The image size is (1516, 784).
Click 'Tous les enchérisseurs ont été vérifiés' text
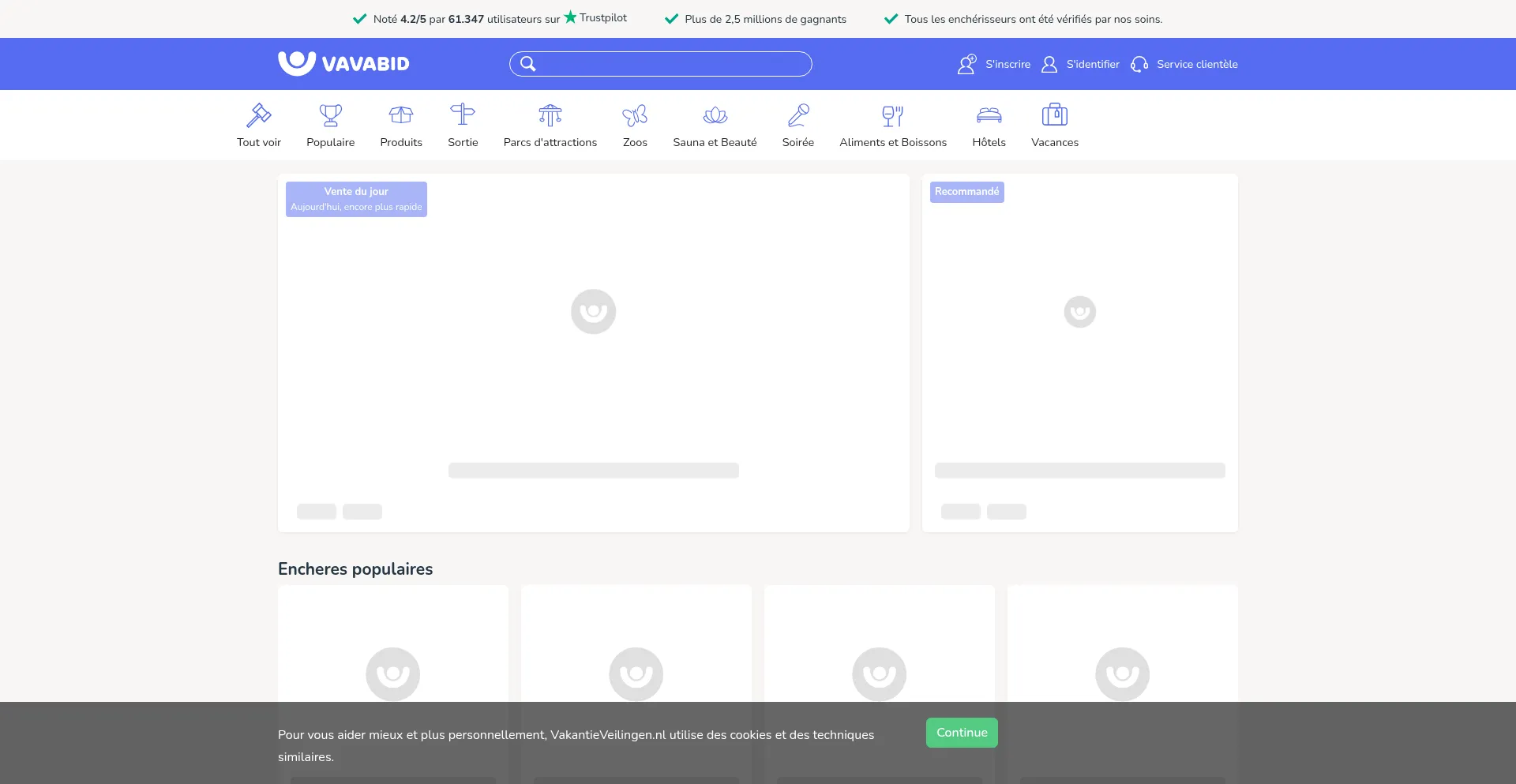click(1034, 19)
